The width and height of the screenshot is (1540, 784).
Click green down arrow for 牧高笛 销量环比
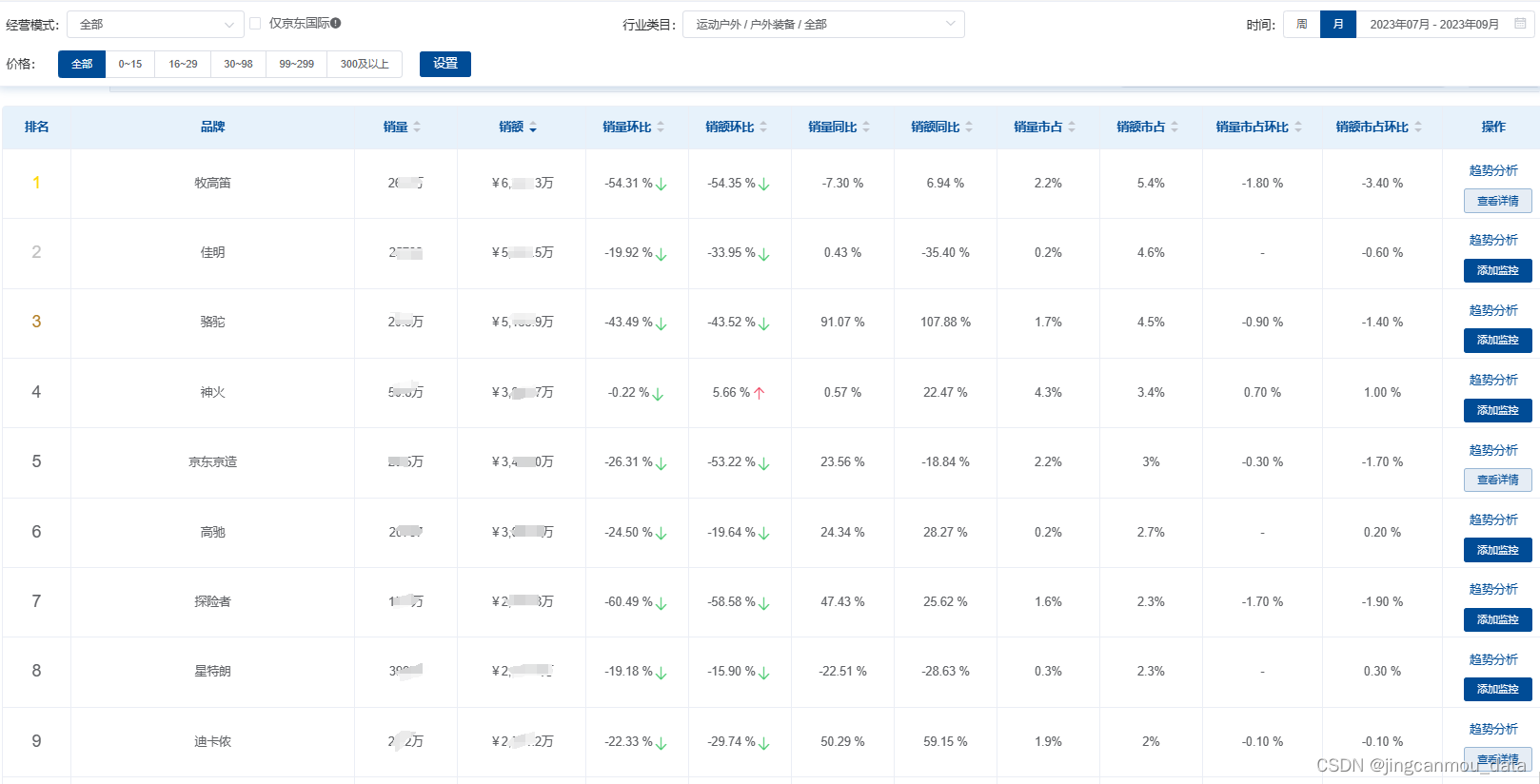tap(661, 184)
